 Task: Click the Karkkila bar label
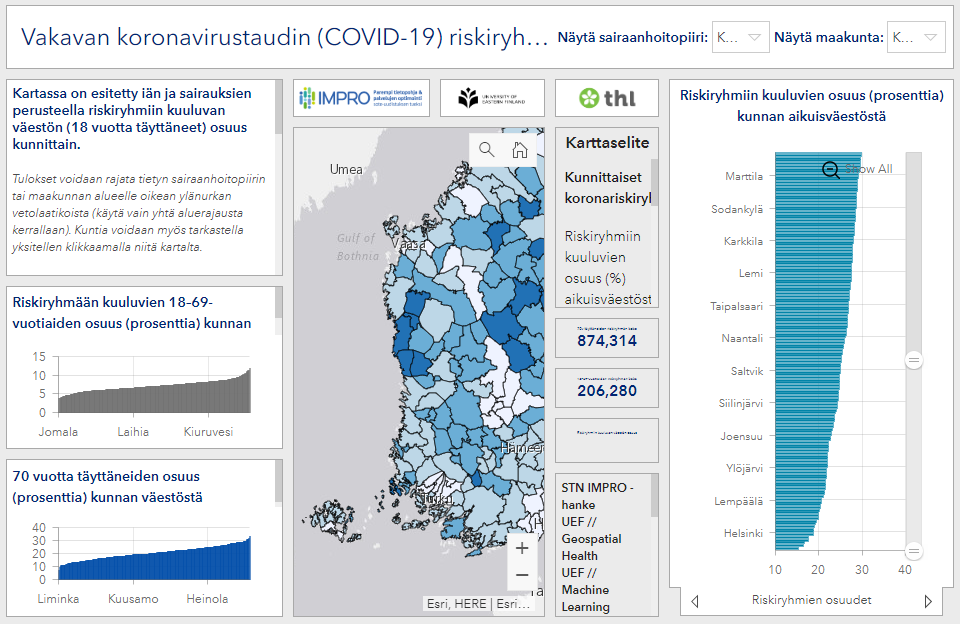click(743, 241)
